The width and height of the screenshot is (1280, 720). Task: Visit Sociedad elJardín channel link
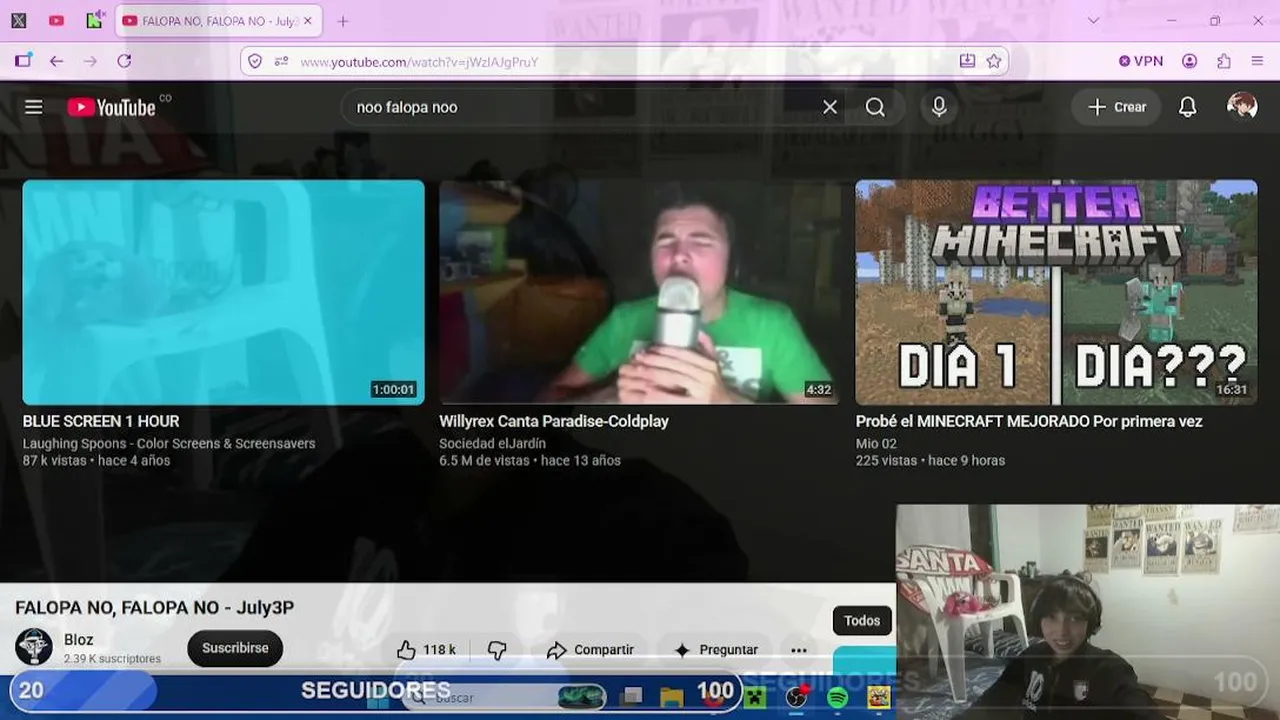pyautogui.click(x=492, y=443)
